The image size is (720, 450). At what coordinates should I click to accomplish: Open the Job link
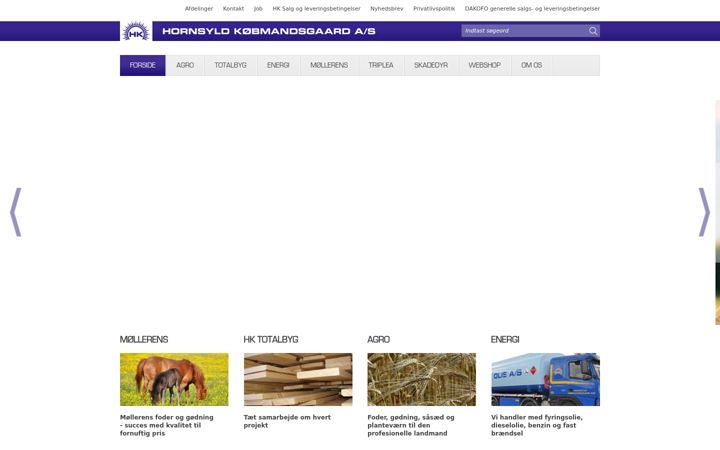click(x=258, y=9)
